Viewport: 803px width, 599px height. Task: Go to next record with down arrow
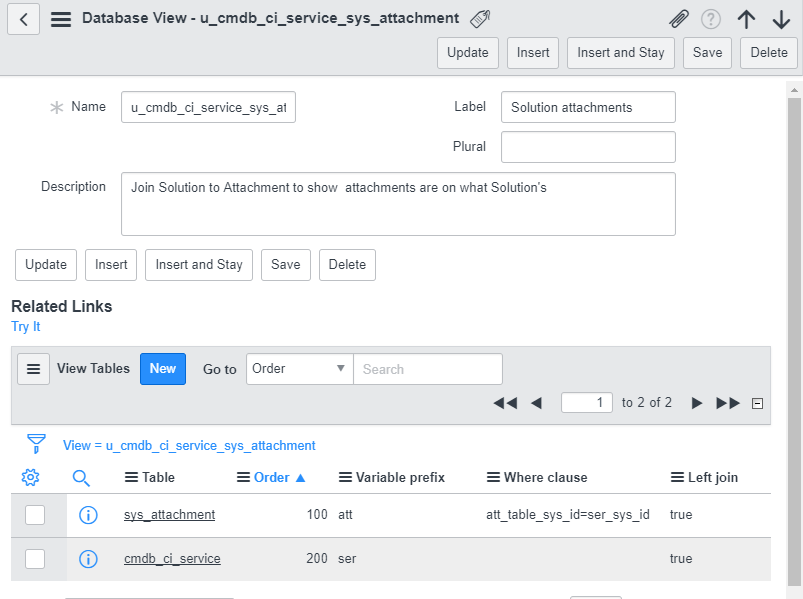781,19
